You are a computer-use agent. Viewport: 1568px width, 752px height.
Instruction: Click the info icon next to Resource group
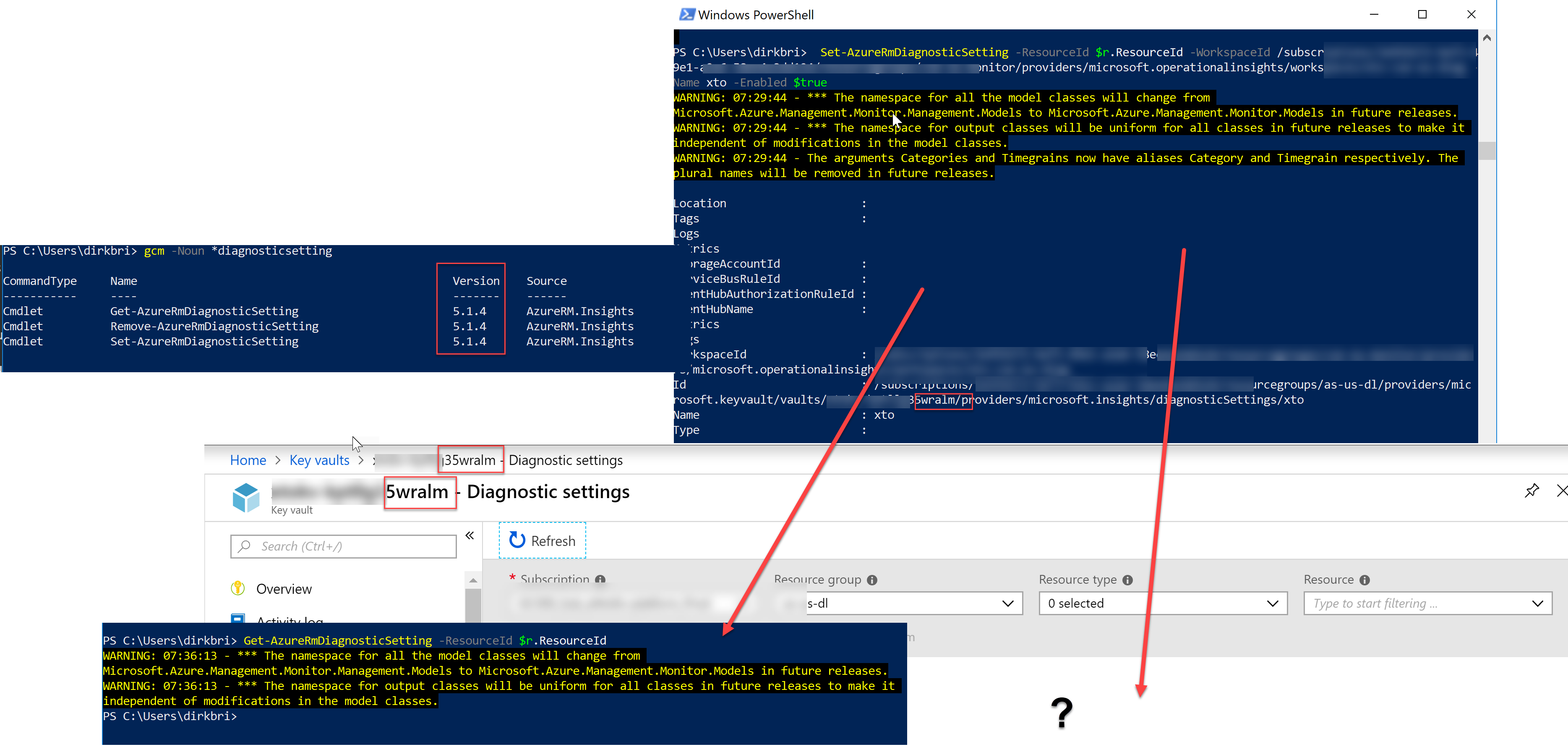click(871, 580)
